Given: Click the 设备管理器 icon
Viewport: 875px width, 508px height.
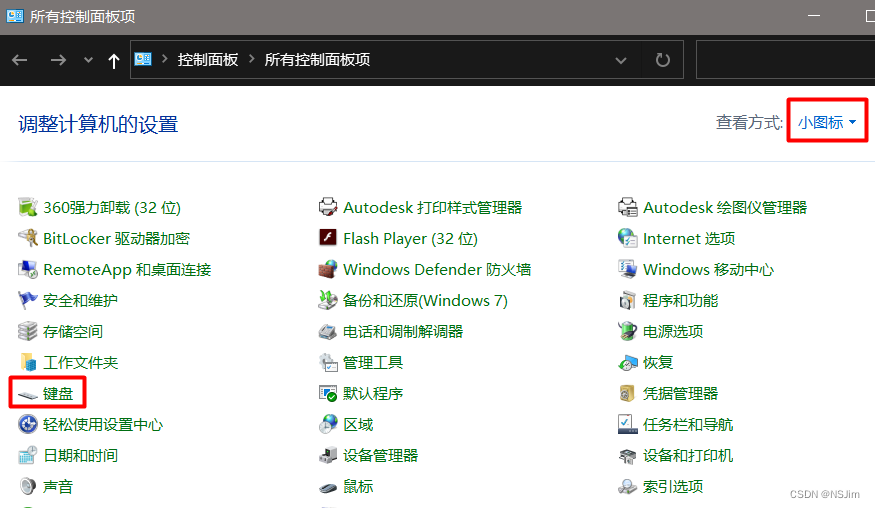Looking at the screenshot, I should tap(328, 456).
